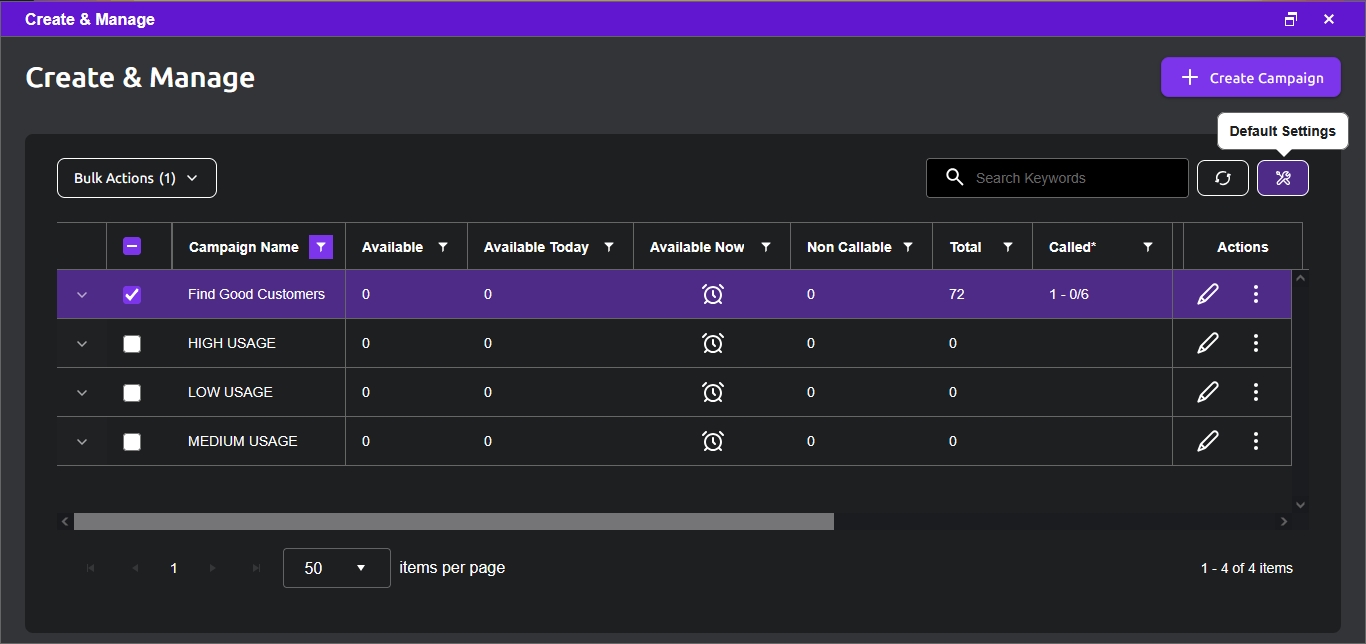Open the Available Now column filter
The height and width of the screenshot is (644, 1366).
coord(766,247)
